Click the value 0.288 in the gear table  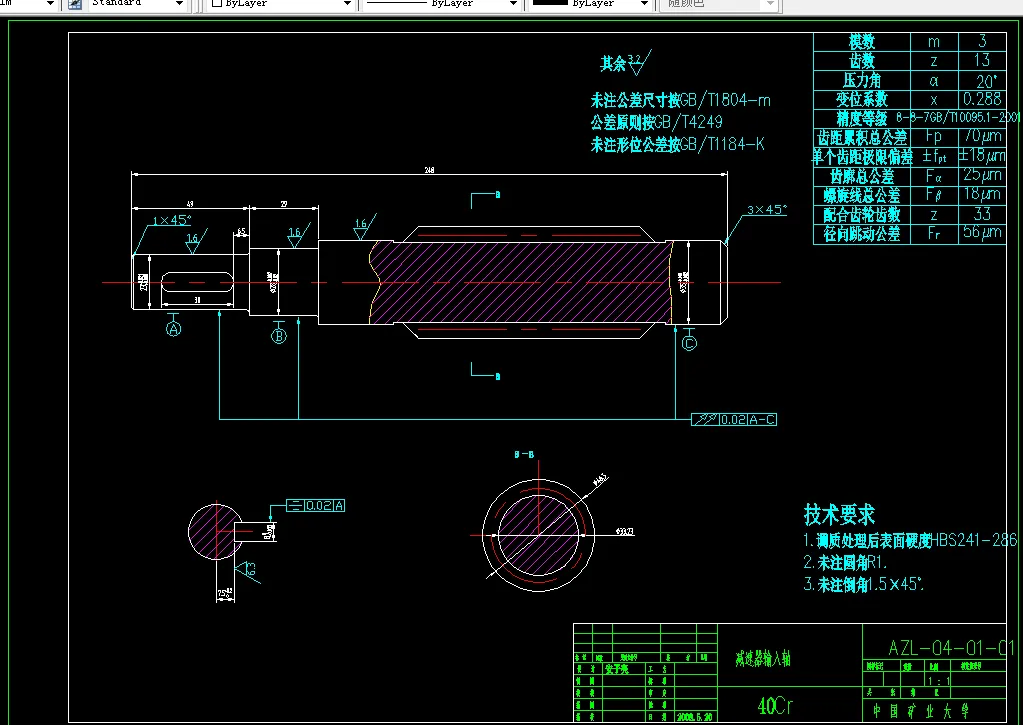point(982,99)
